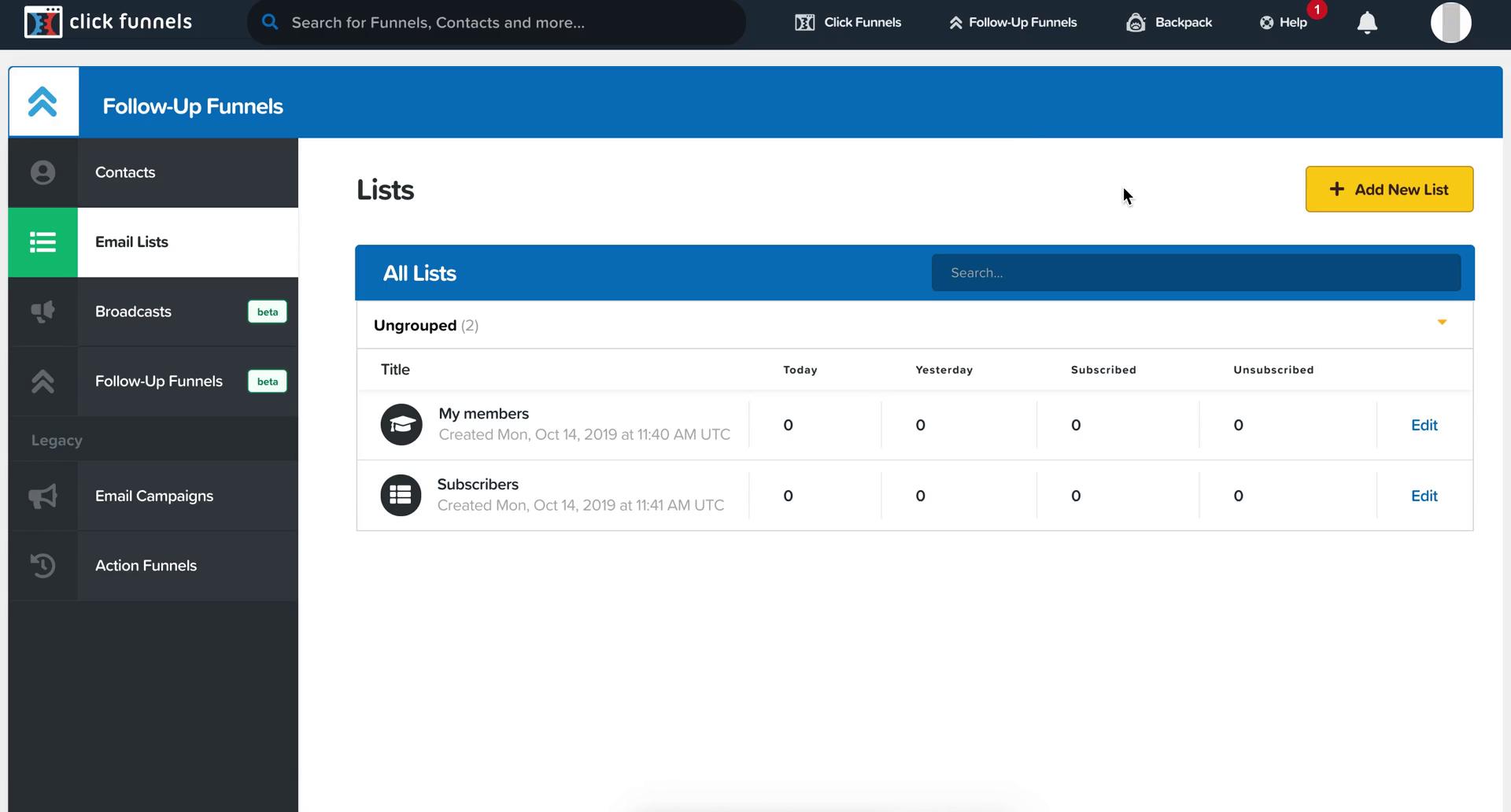Screen dimensions: 1511x812
Task: Open the Backpack menu
Action: tap(1169, 22)
